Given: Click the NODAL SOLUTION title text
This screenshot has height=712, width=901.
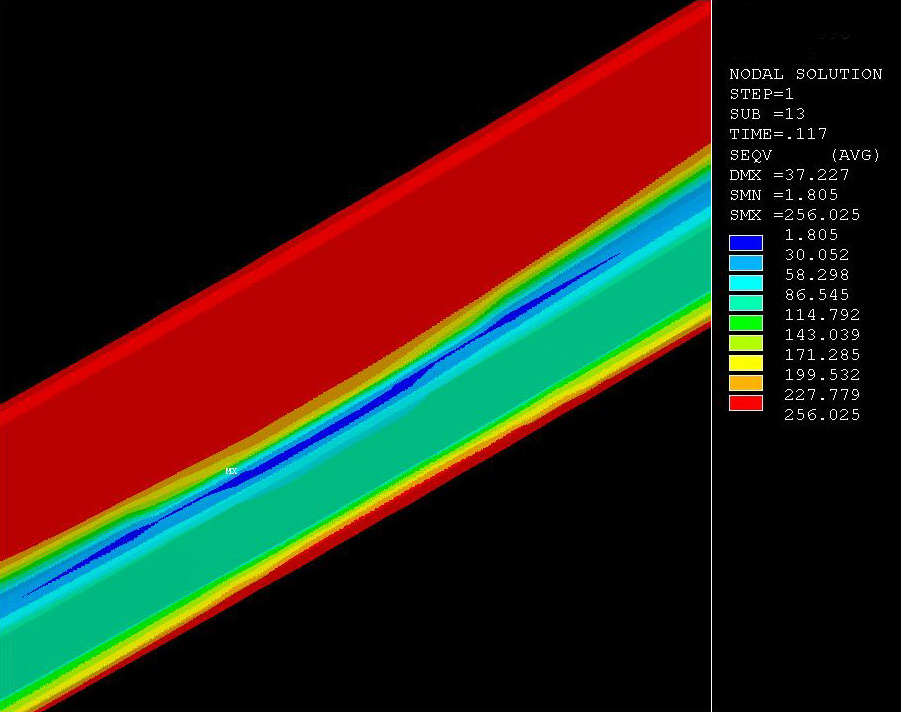Looking at the screenshot, I should [805, 74].
